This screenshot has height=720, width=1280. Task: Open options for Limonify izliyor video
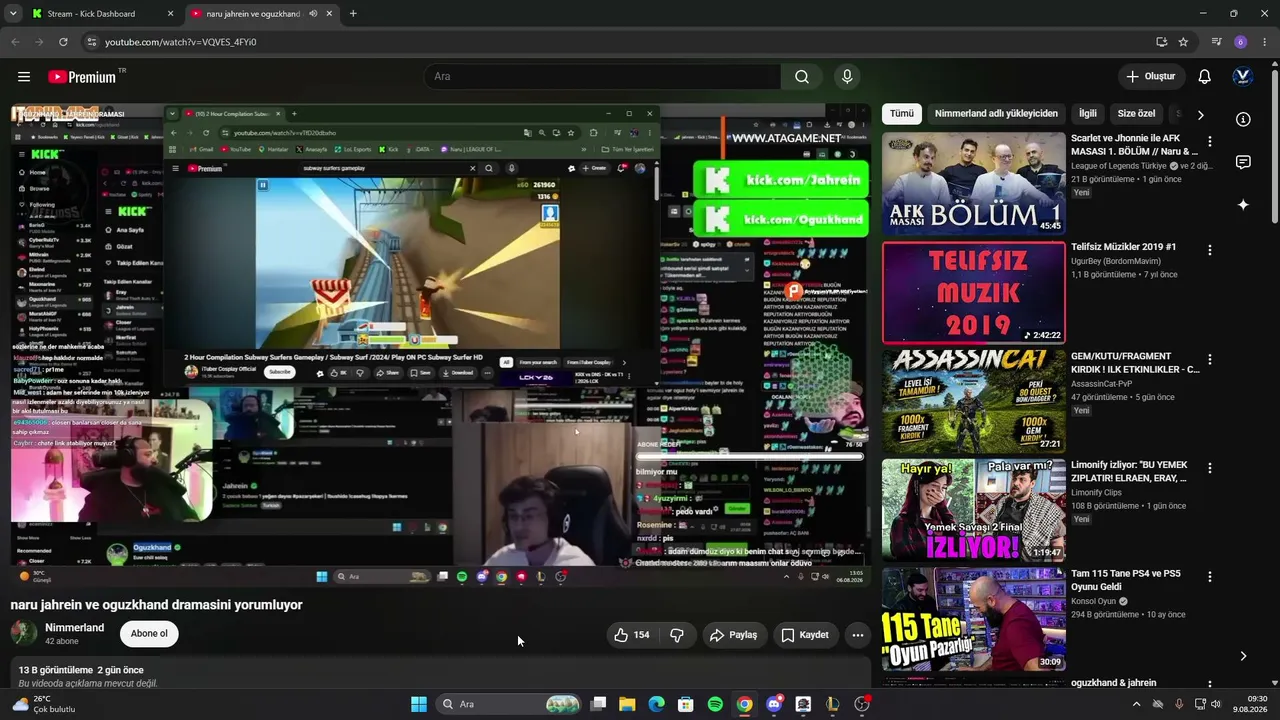1210,468
